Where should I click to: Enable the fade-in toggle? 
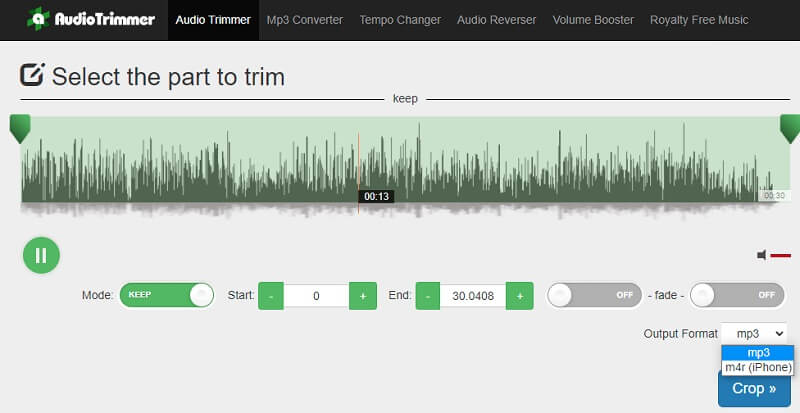click(x=593, y=295)
